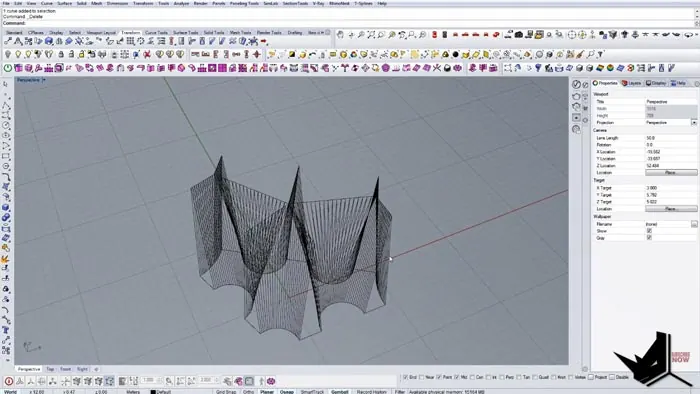Screen dimensions: 700x394
Task: Switch to the Surface Tools toolbar tab
Action: pyautogui.click(x=186, y=33)
